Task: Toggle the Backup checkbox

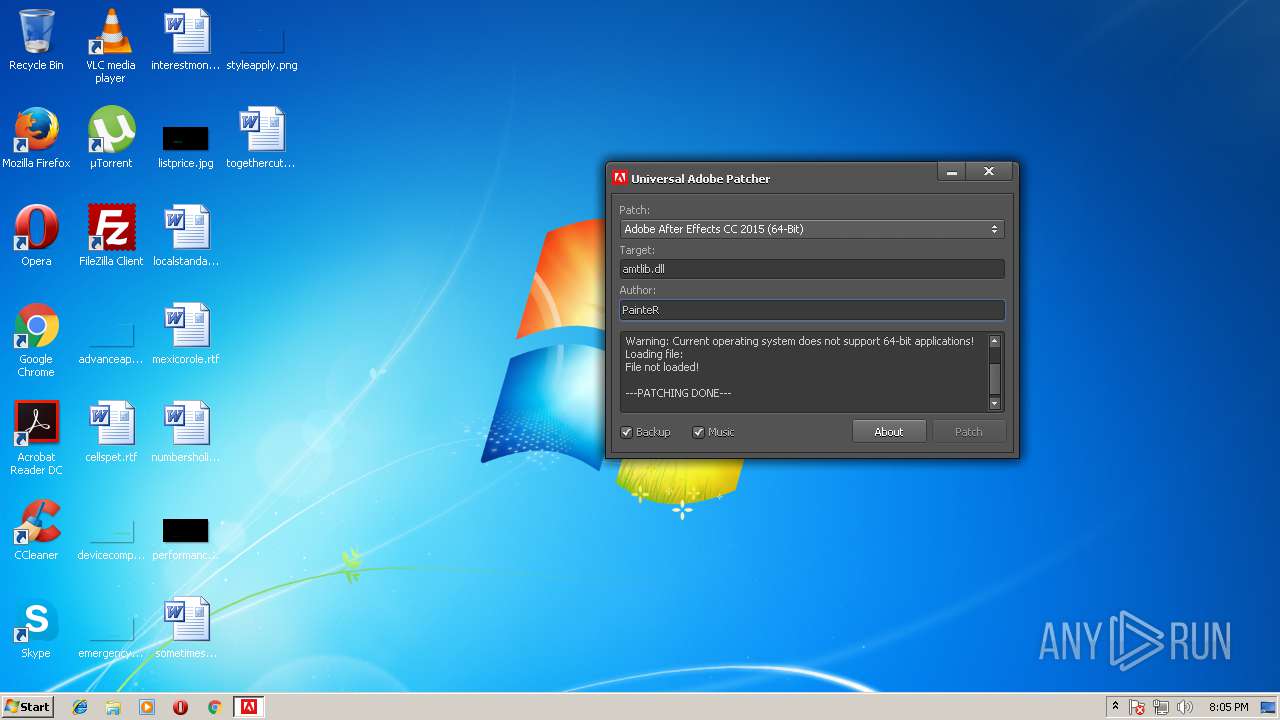Action: 626,432
